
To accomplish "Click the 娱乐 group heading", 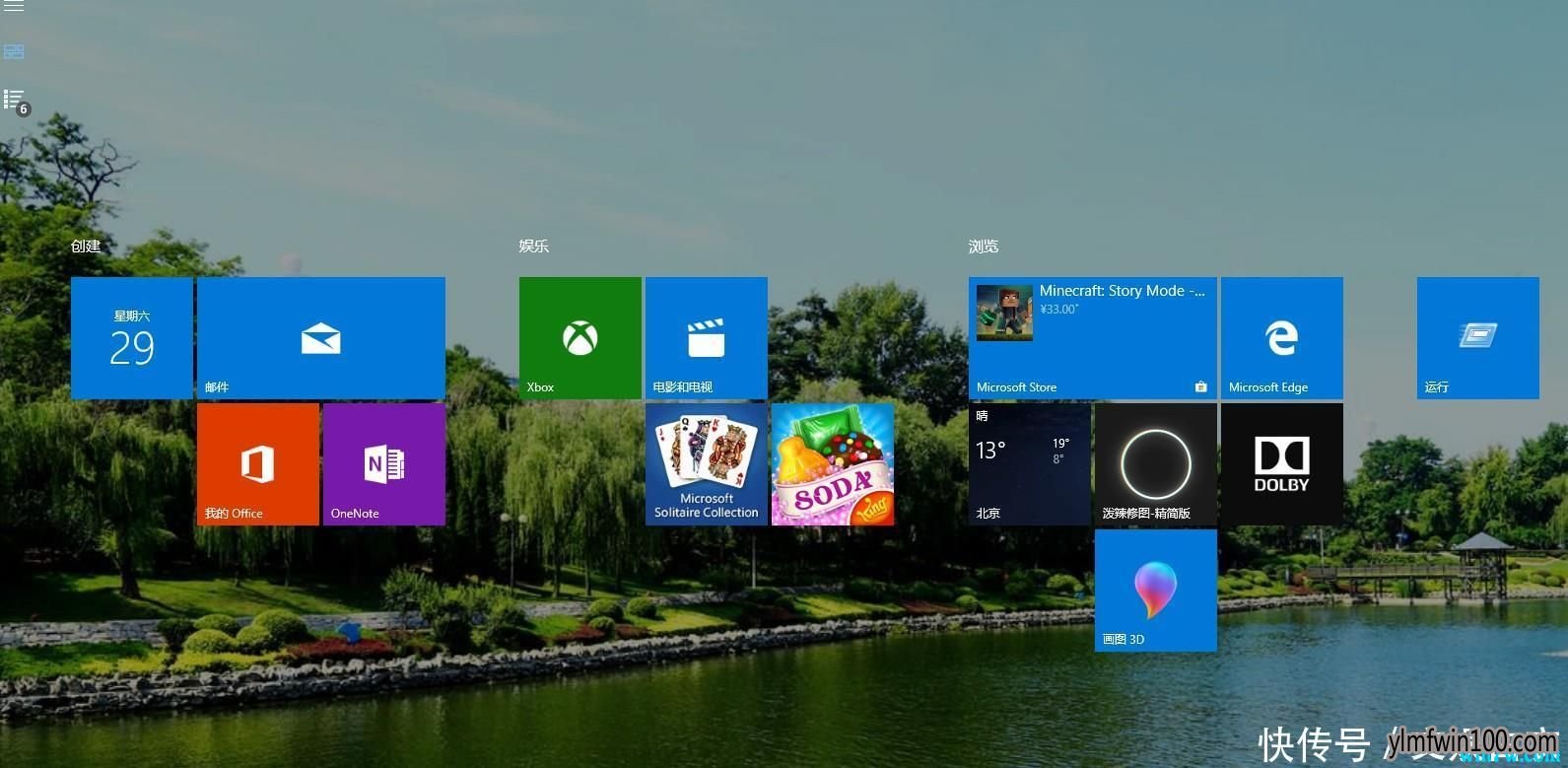I will 534,245.
